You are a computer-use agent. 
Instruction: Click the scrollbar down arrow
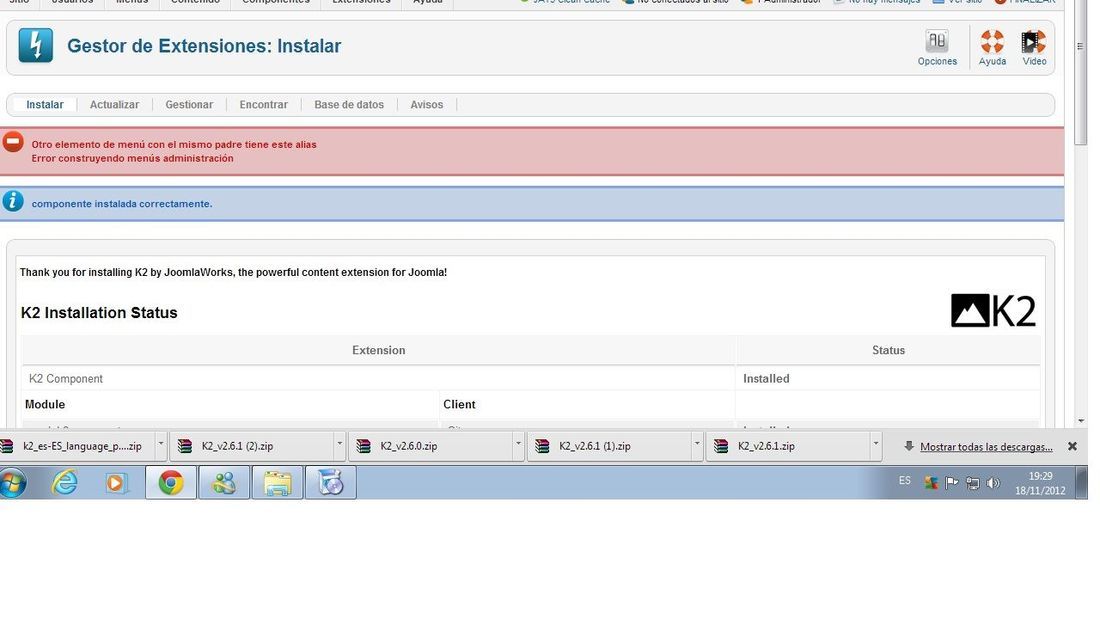(x=1081, y=421)
